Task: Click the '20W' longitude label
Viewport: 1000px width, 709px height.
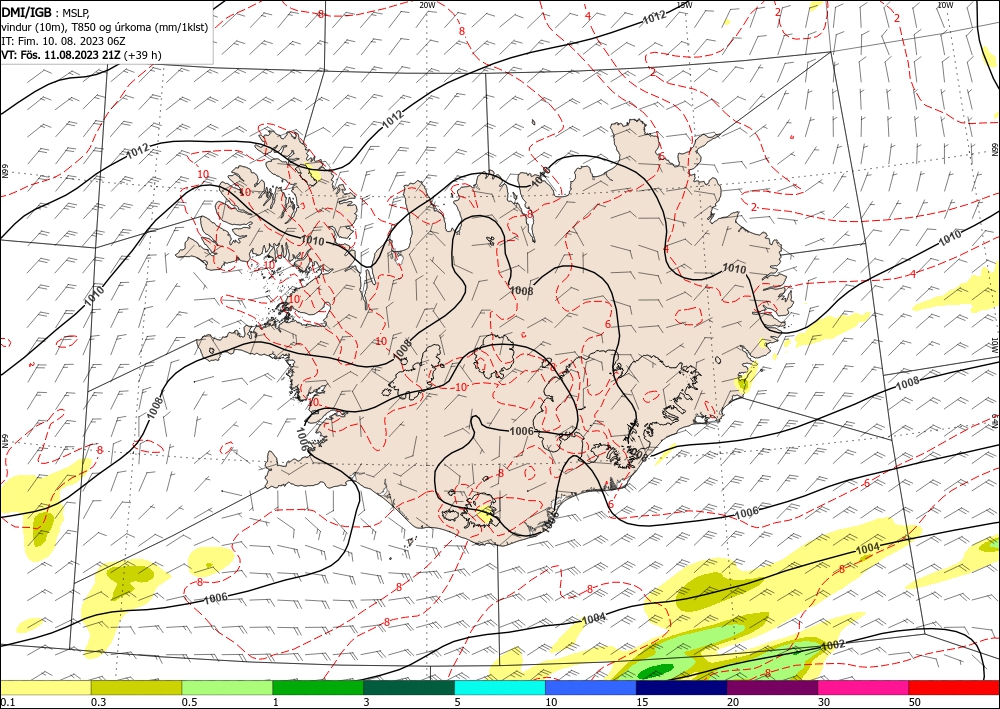Action: [427, 5]
